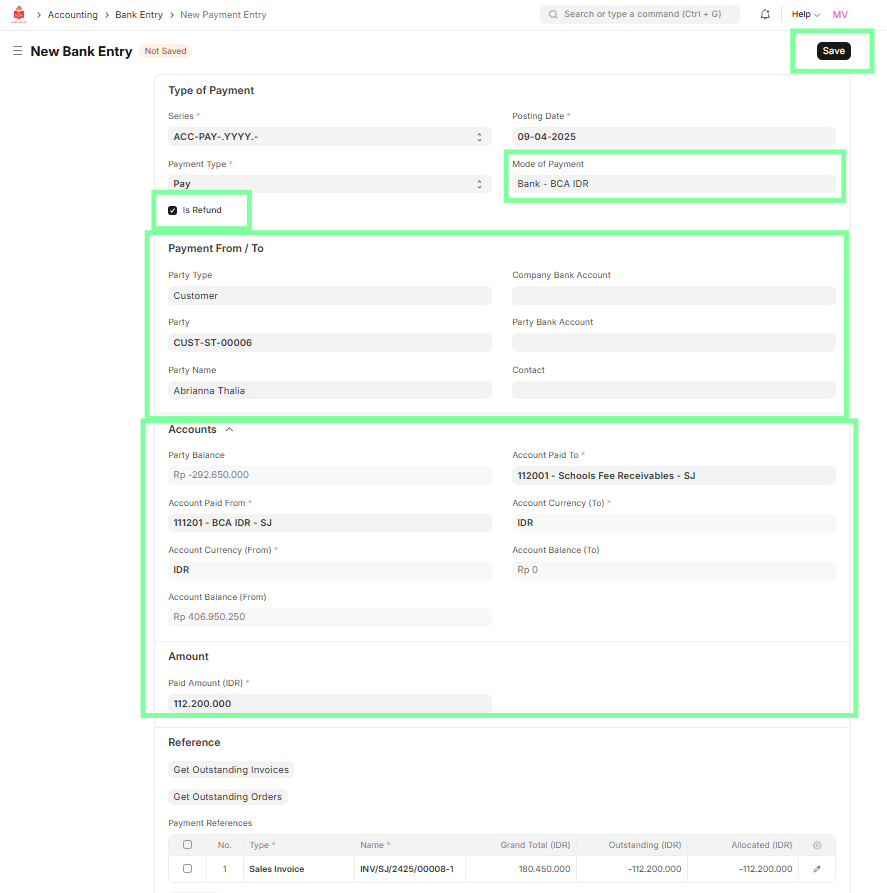Edit the Sales Invoice row with pencil icon
This screenshot has width=887, height=893.
point(817,869)
